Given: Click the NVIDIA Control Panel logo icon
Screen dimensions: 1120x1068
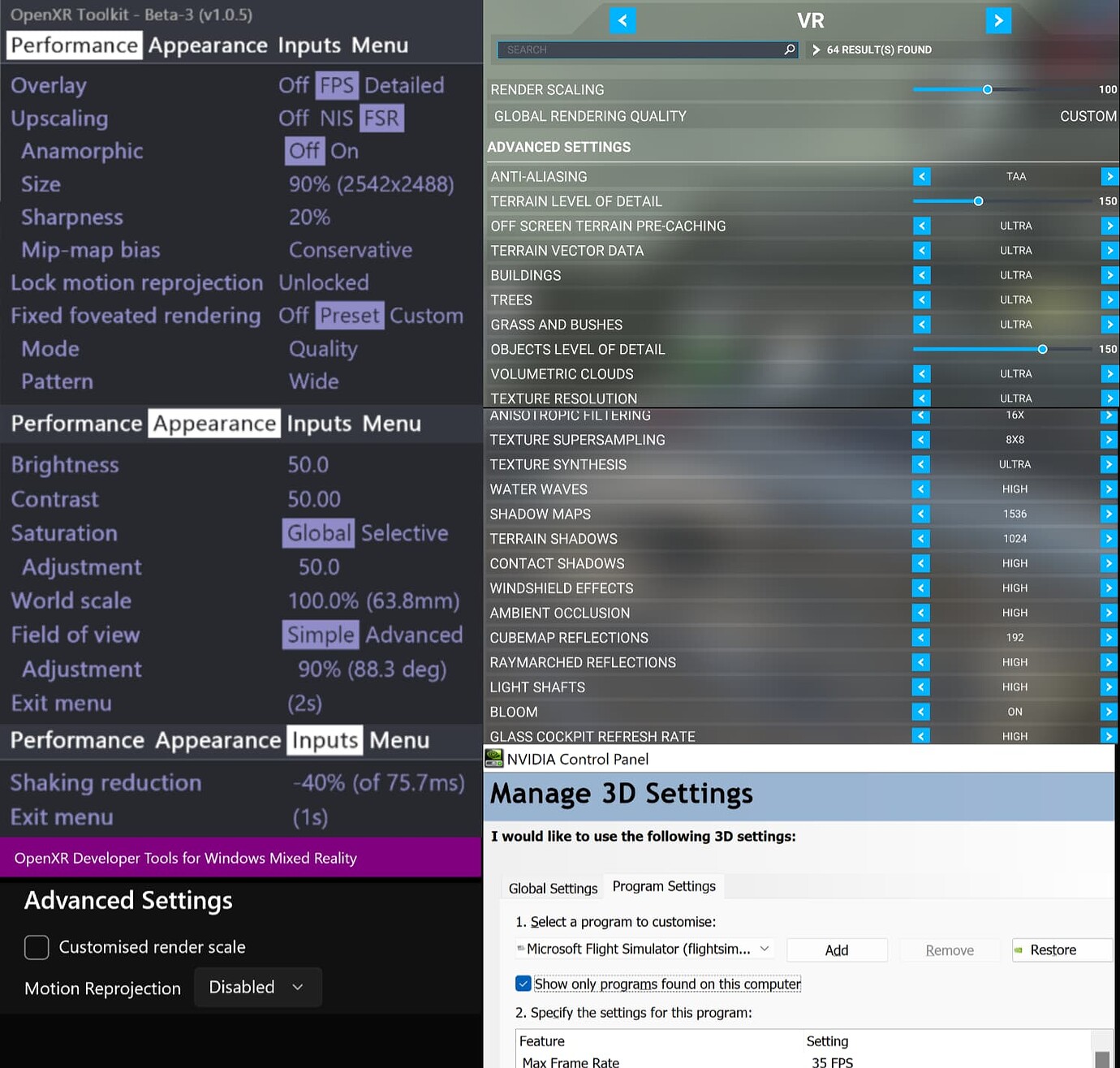Looking at the screenshot, I should [494, 758].
